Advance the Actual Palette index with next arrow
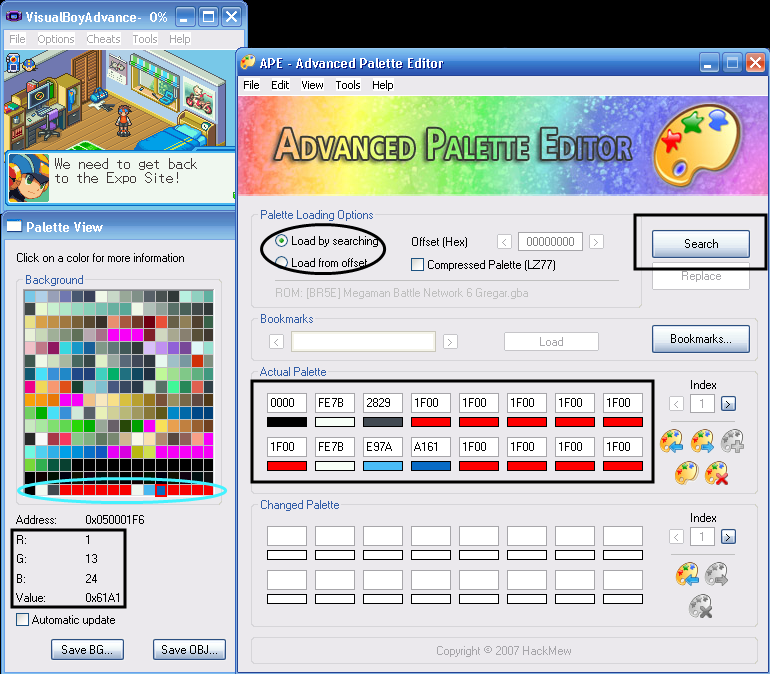This screenshot has width=770, height=674. tap(728, 403)
